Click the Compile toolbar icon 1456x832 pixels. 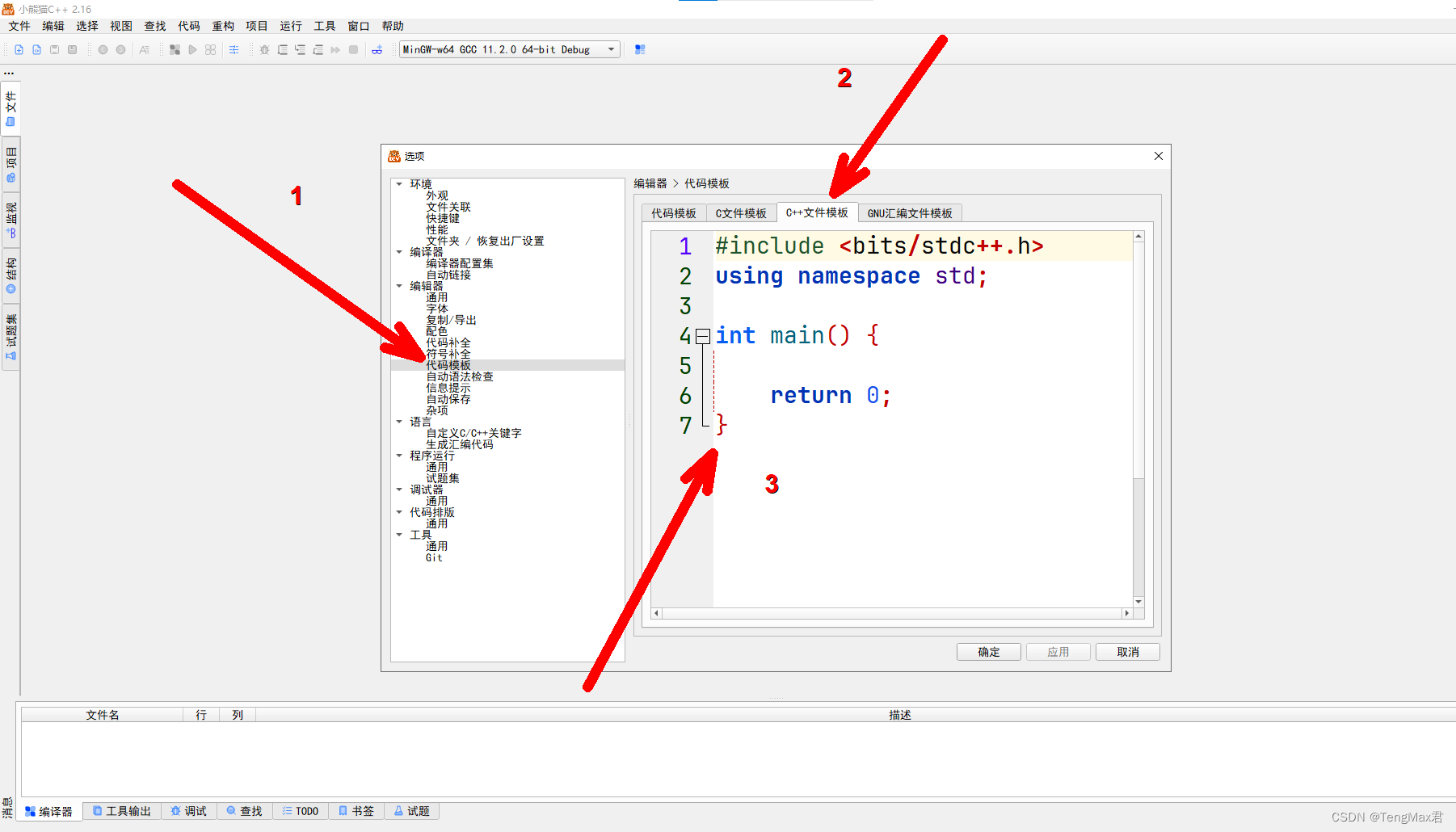pos(175,50)
